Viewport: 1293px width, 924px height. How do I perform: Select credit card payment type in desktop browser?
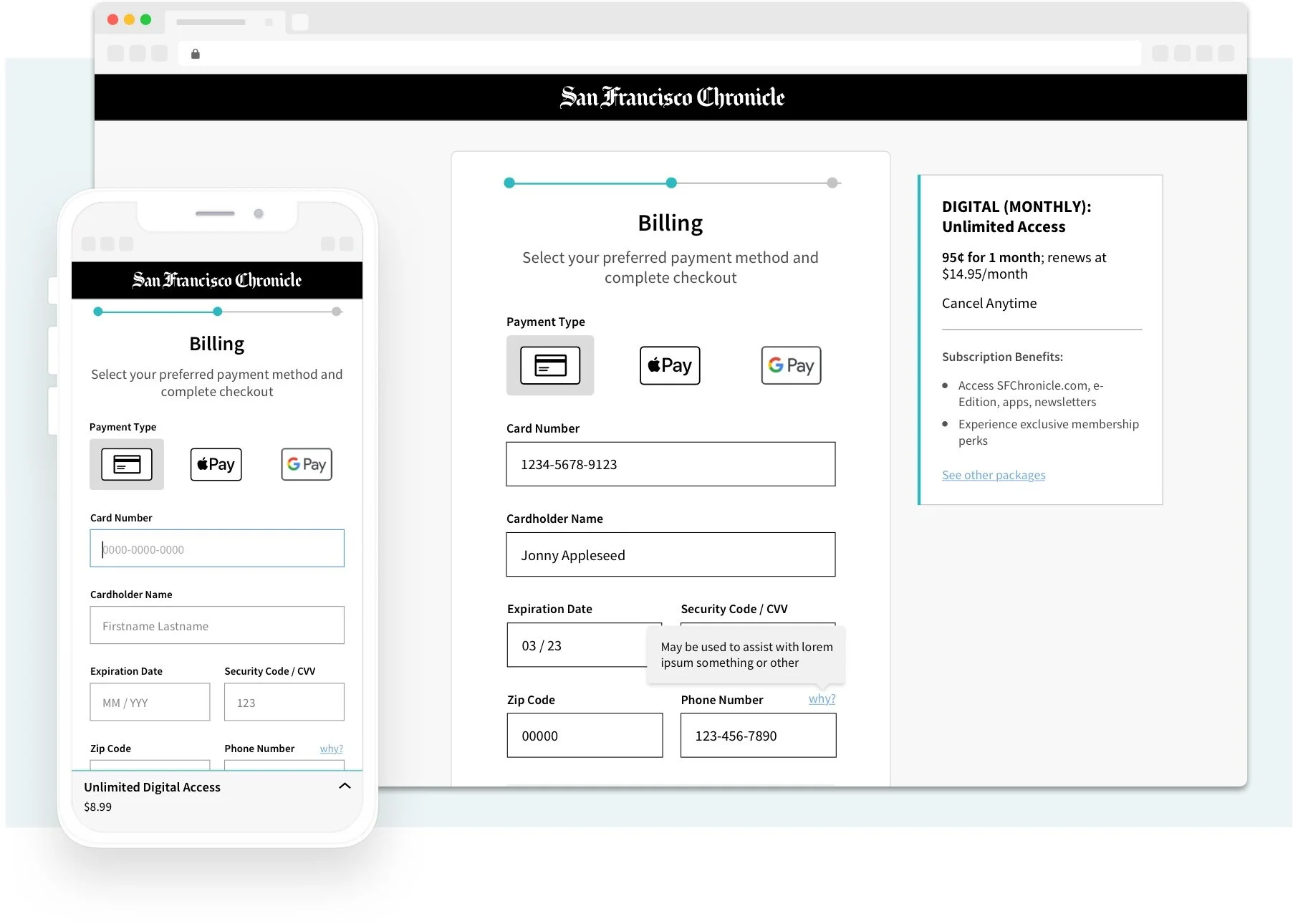tap(550, 365)
